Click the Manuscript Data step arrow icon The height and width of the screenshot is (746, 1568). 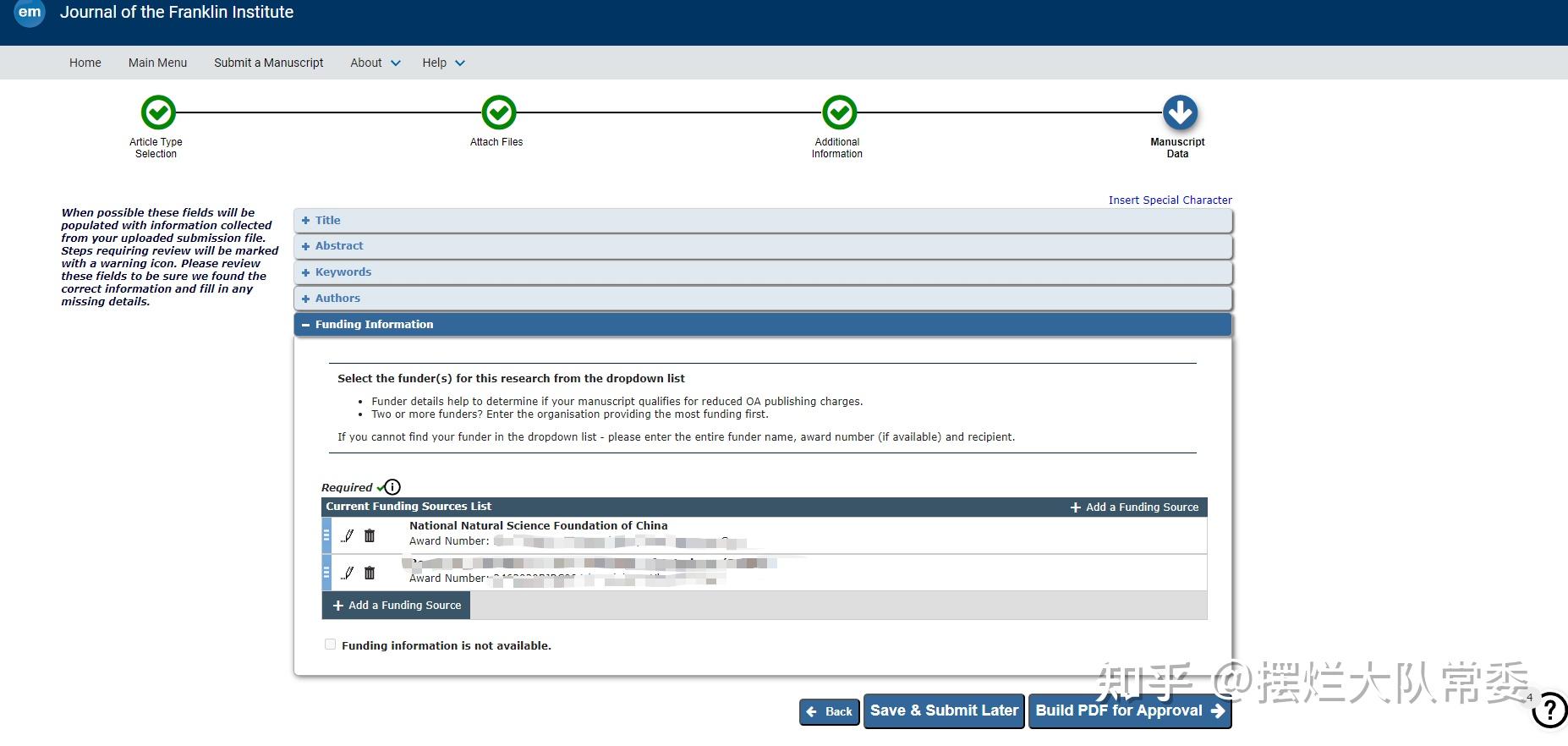point(1180,112)
